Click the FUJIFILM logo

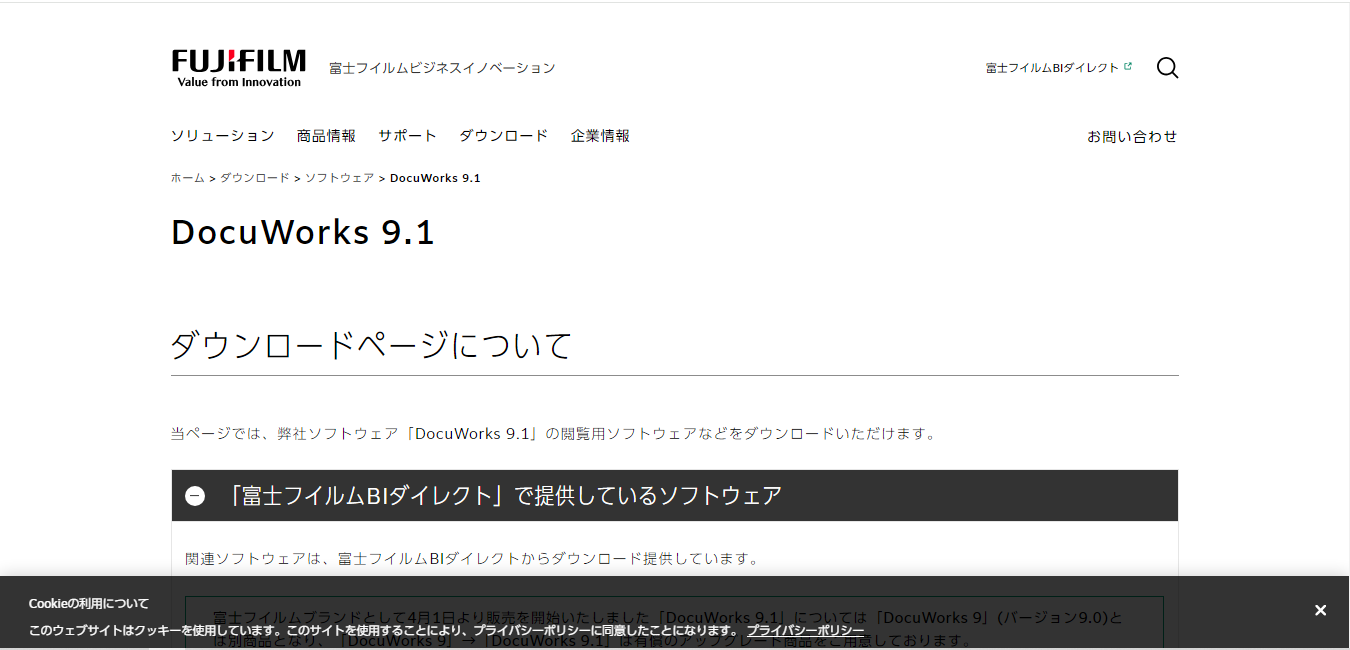tap(239, 68)
